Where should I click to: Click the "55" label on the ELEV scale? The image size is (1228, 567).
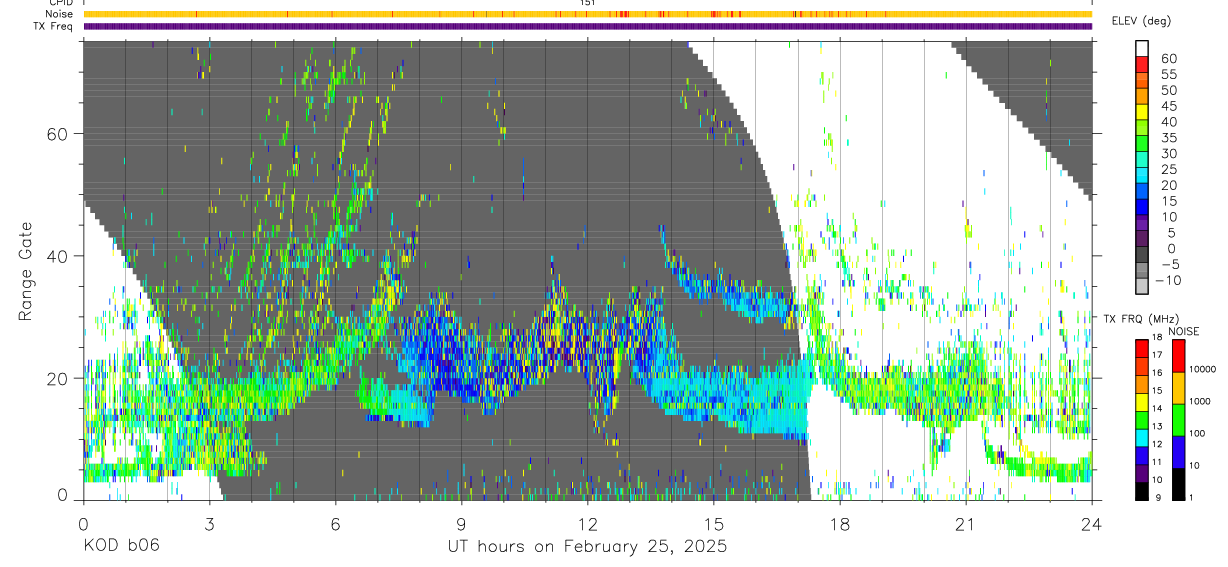click(x=1167, y=74)
